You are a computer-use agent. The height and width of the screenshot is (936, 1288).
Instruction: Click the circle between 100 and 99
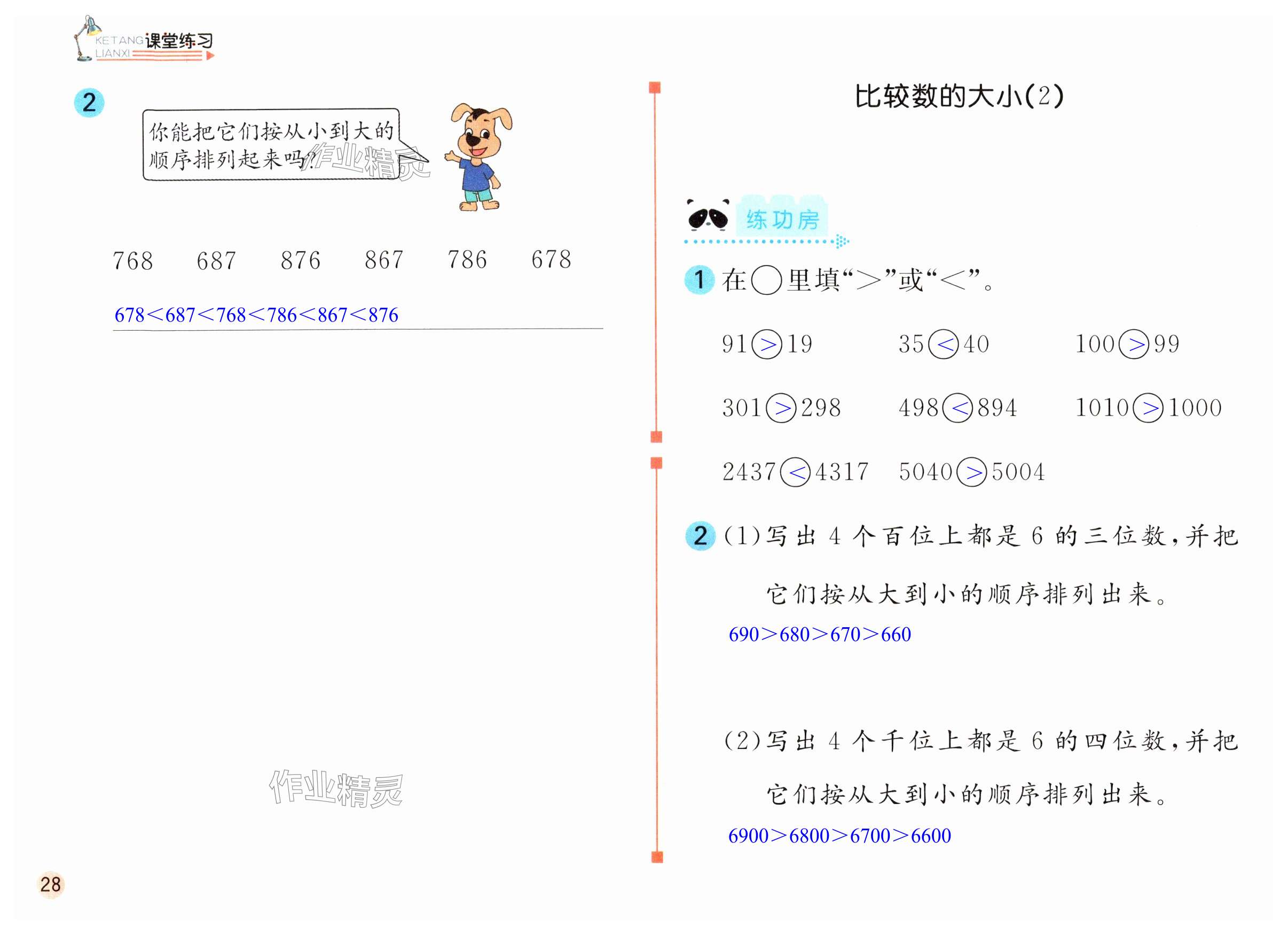click(x=1134, y=345)
